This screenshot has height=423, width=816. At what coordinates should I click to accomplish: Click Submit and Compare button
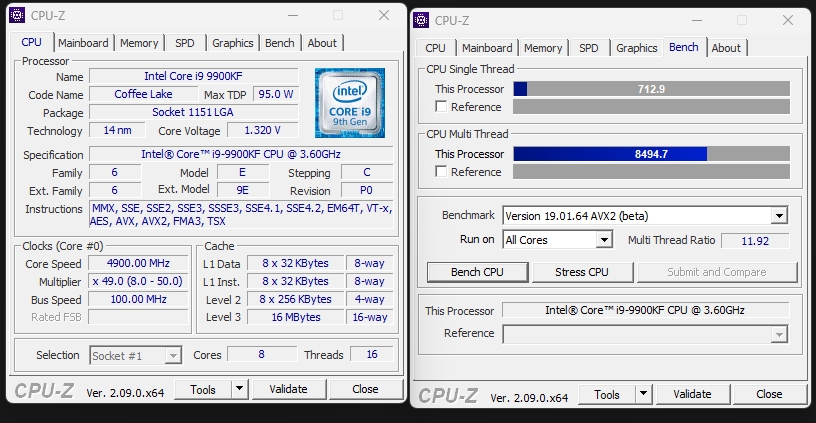click(717, 272)
